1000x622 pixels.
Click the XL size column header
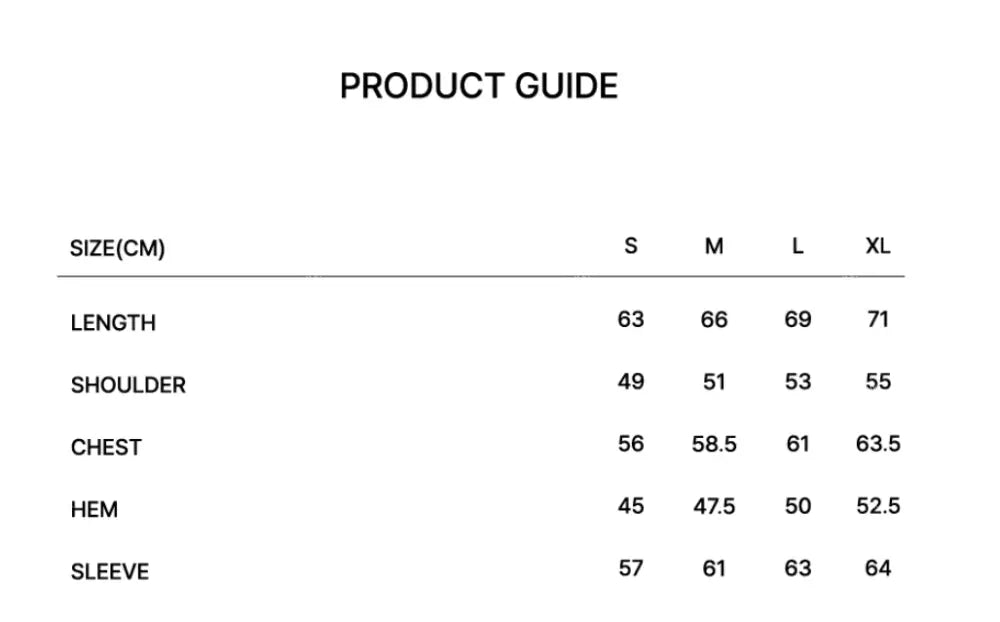[x=878, y=246]
